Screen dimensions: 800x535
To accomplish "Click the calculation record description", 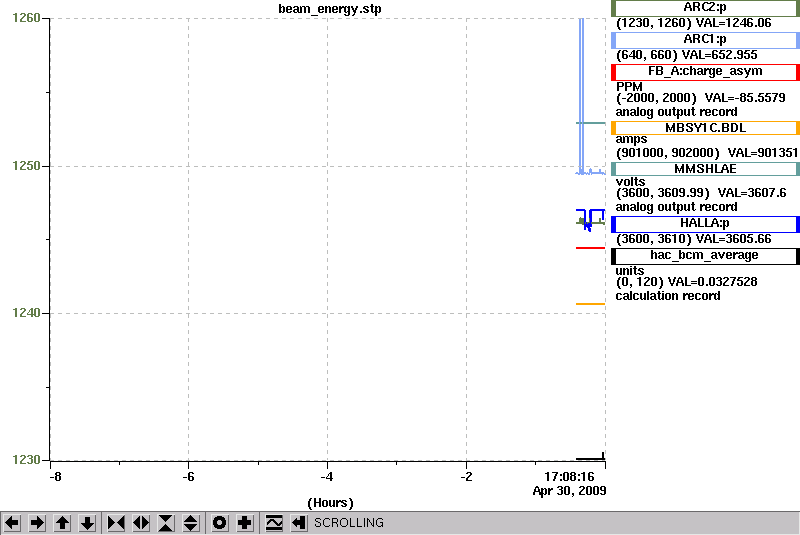I will 668,296.
